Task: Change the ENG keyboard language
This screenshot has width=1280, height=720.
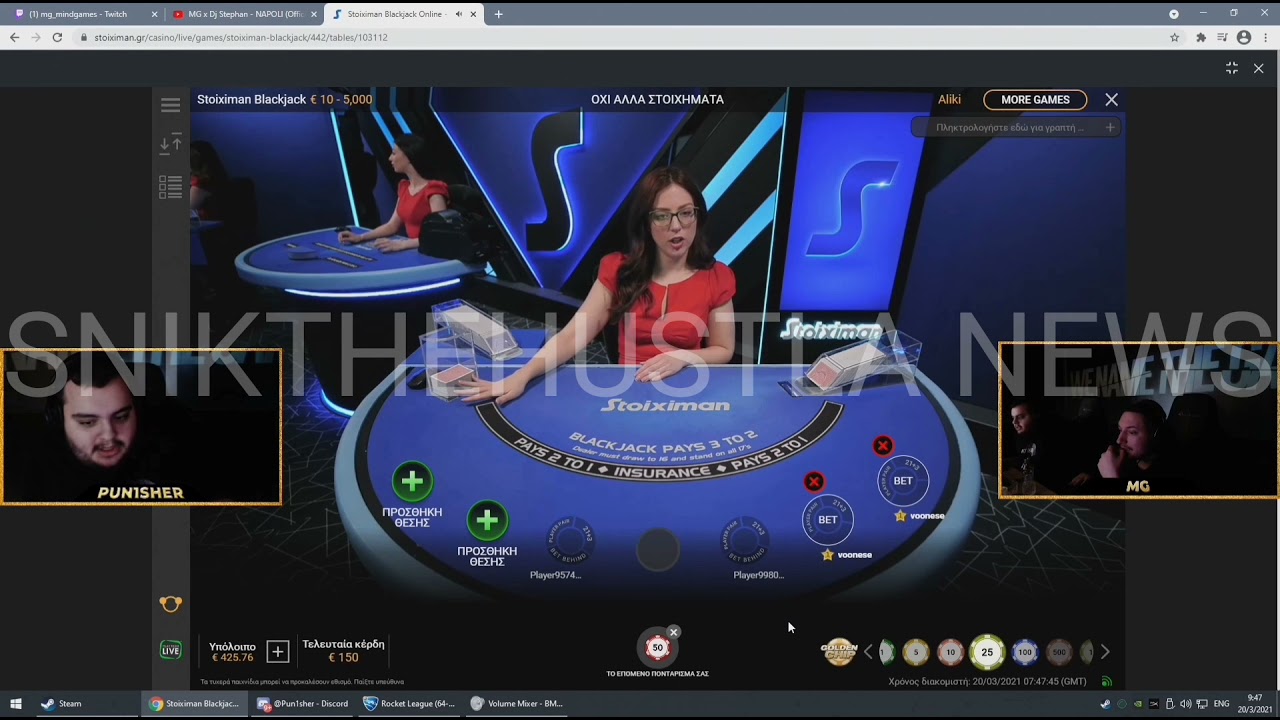Action: [1221, 704]
